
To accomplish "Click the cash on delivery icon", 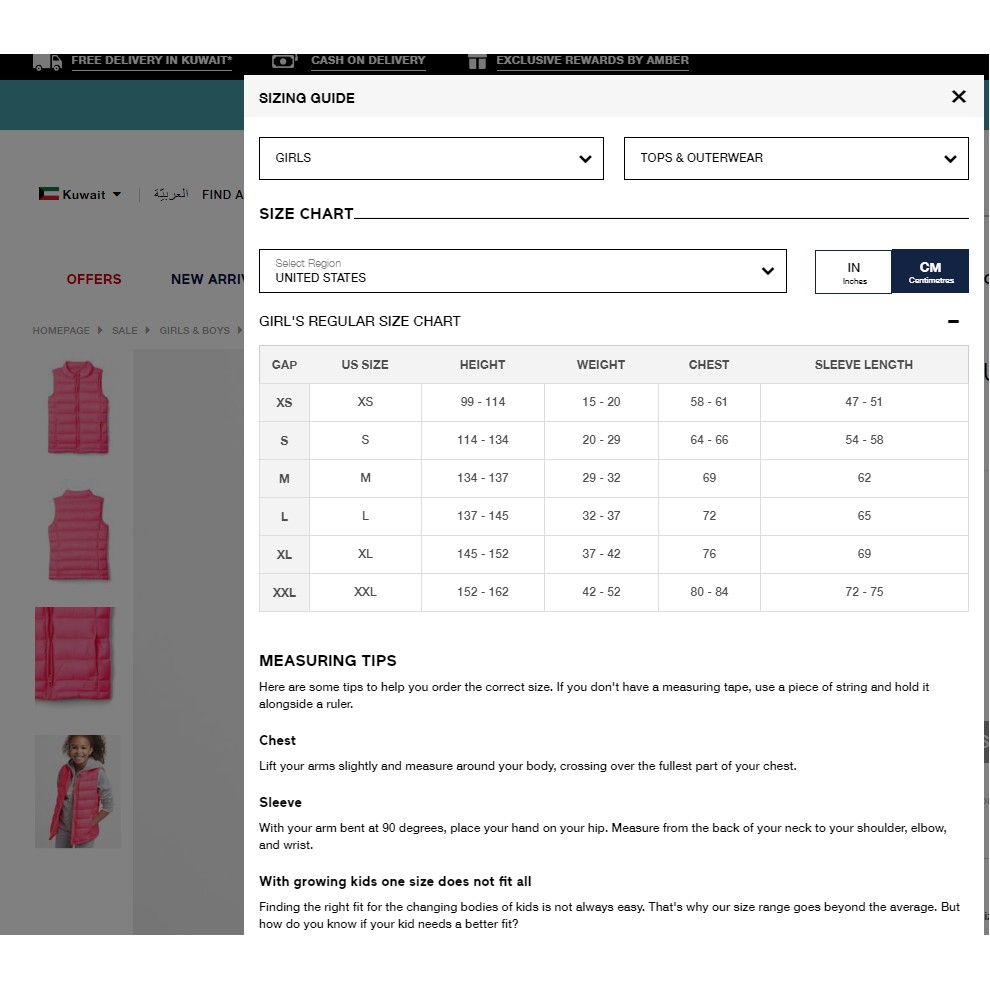I will (284, 61).
